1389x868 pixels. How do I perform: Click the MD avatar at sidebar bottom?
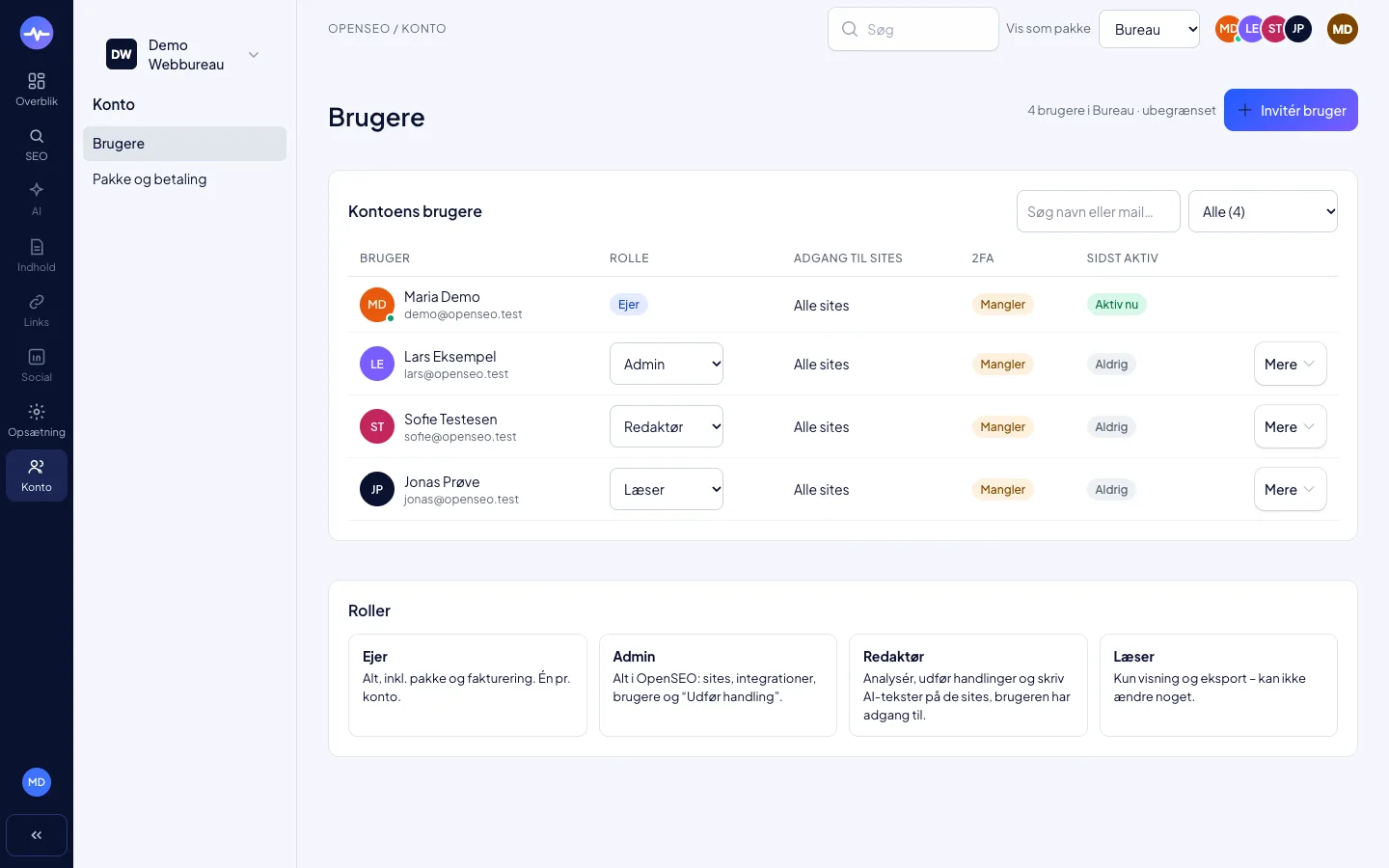point(37,782)
